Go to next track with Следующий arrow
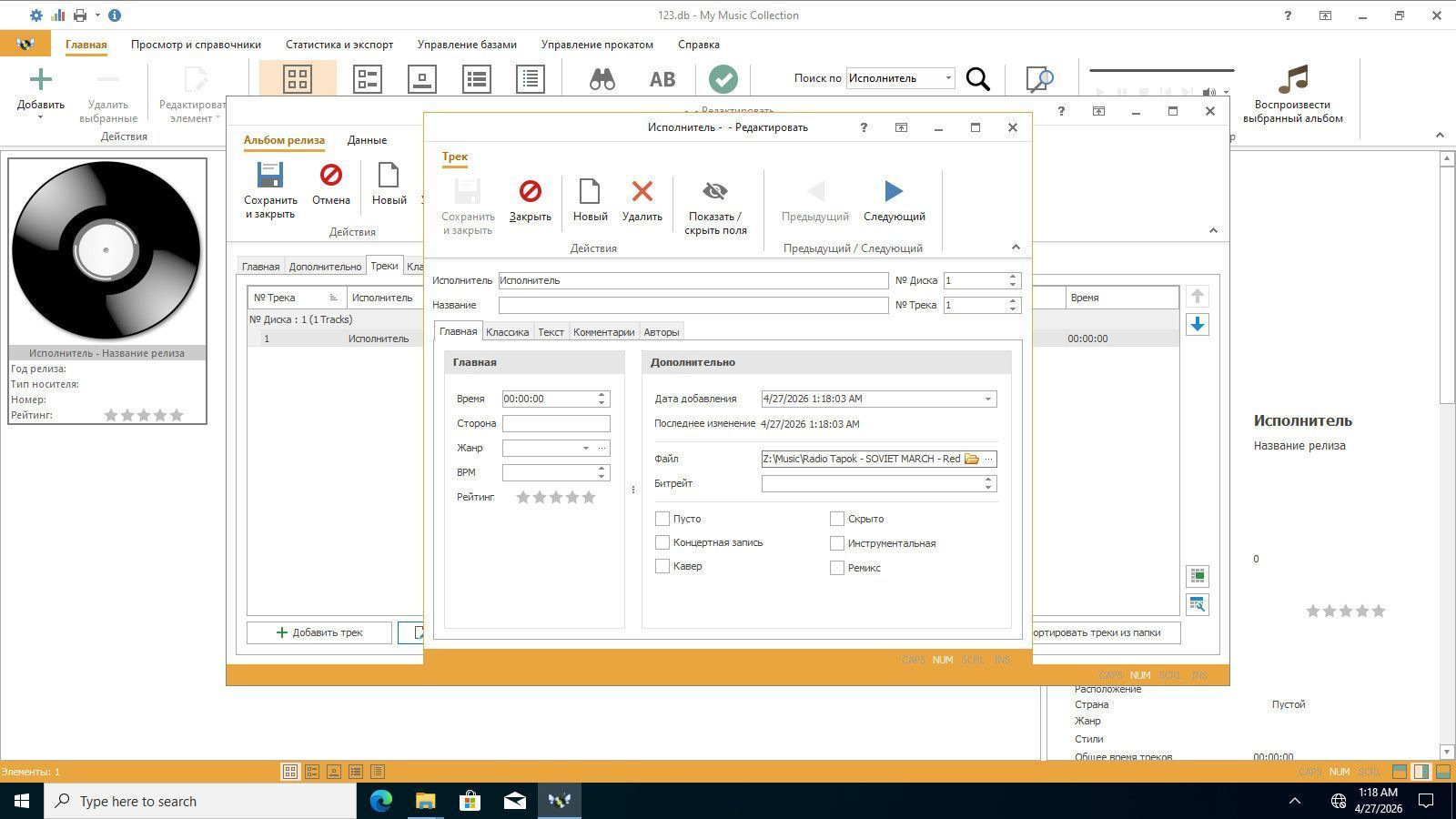This screenshot has height=819, width=1456. (894, 191)
